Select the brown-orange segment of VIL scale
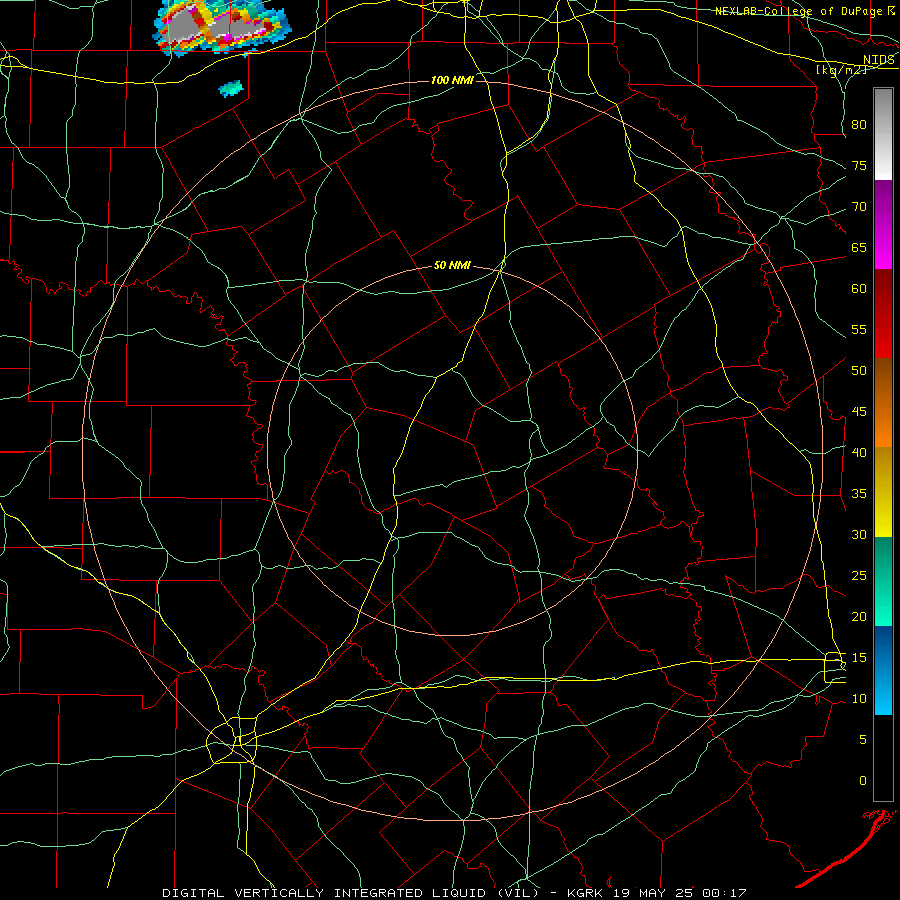 pos(883,402)
